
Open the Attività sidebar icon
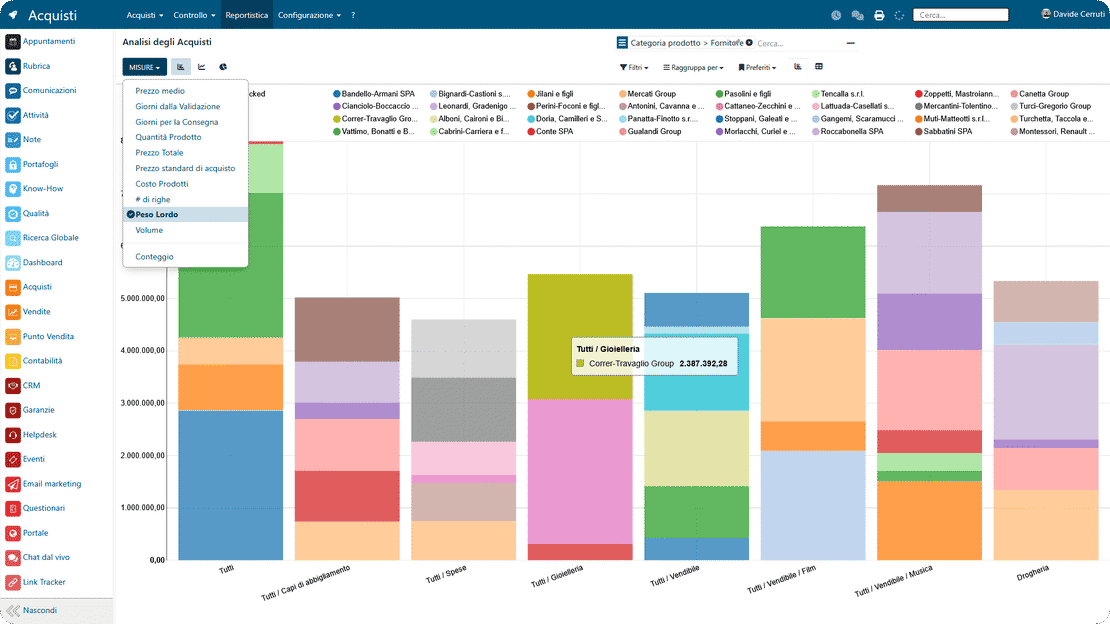click(13, 115)
